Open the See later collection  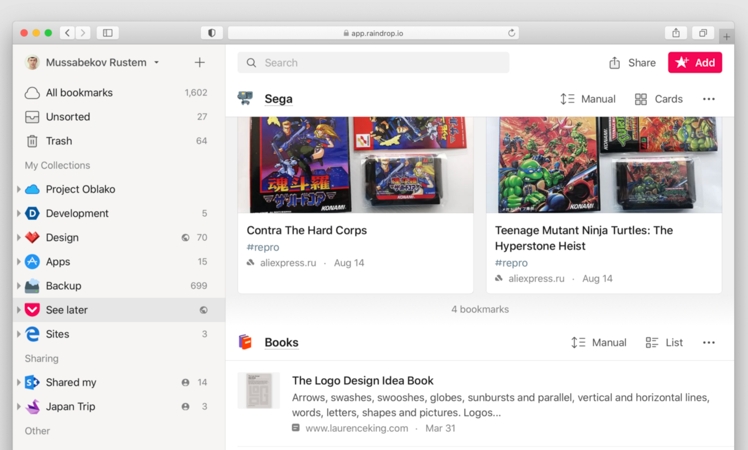coord(67,310)
